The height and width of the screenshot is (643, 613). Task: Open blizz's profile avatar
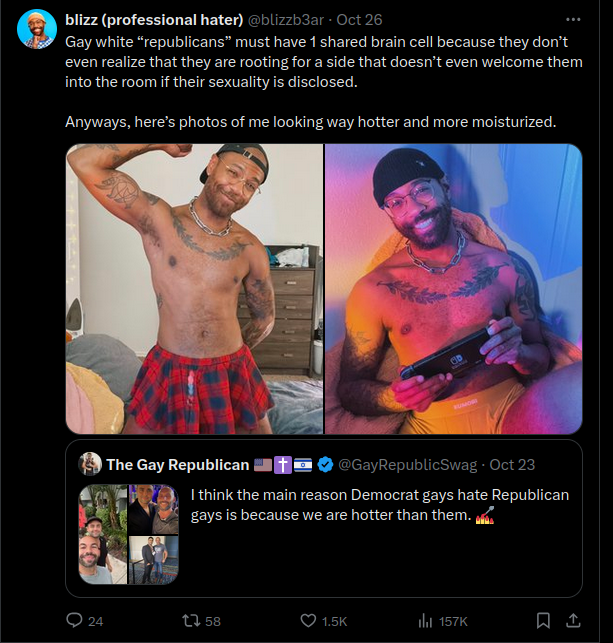36,29
